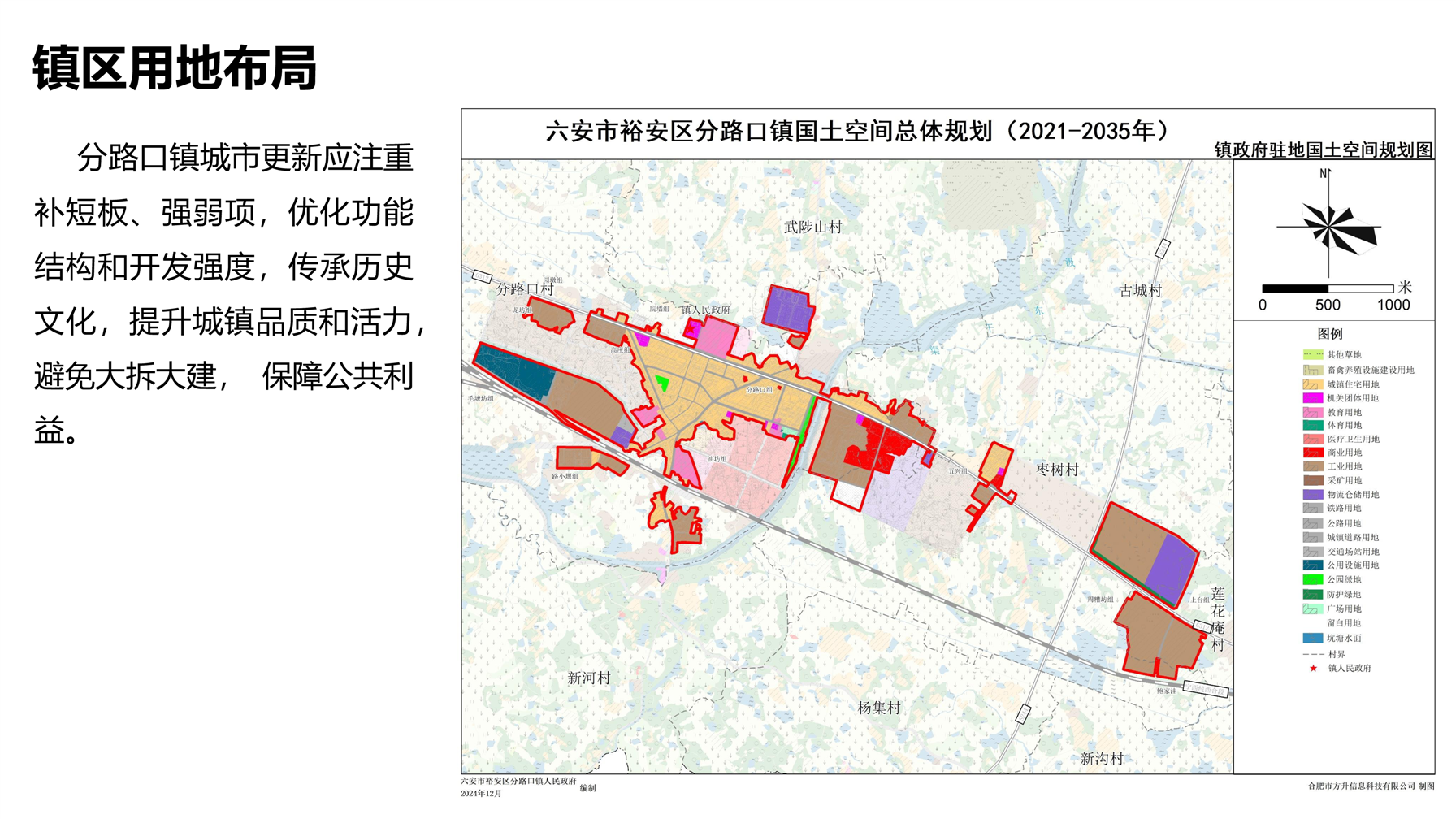Click the 杨集村 village label
The width and height of the screenshot is (1456, 819).
tap(879, 708)
